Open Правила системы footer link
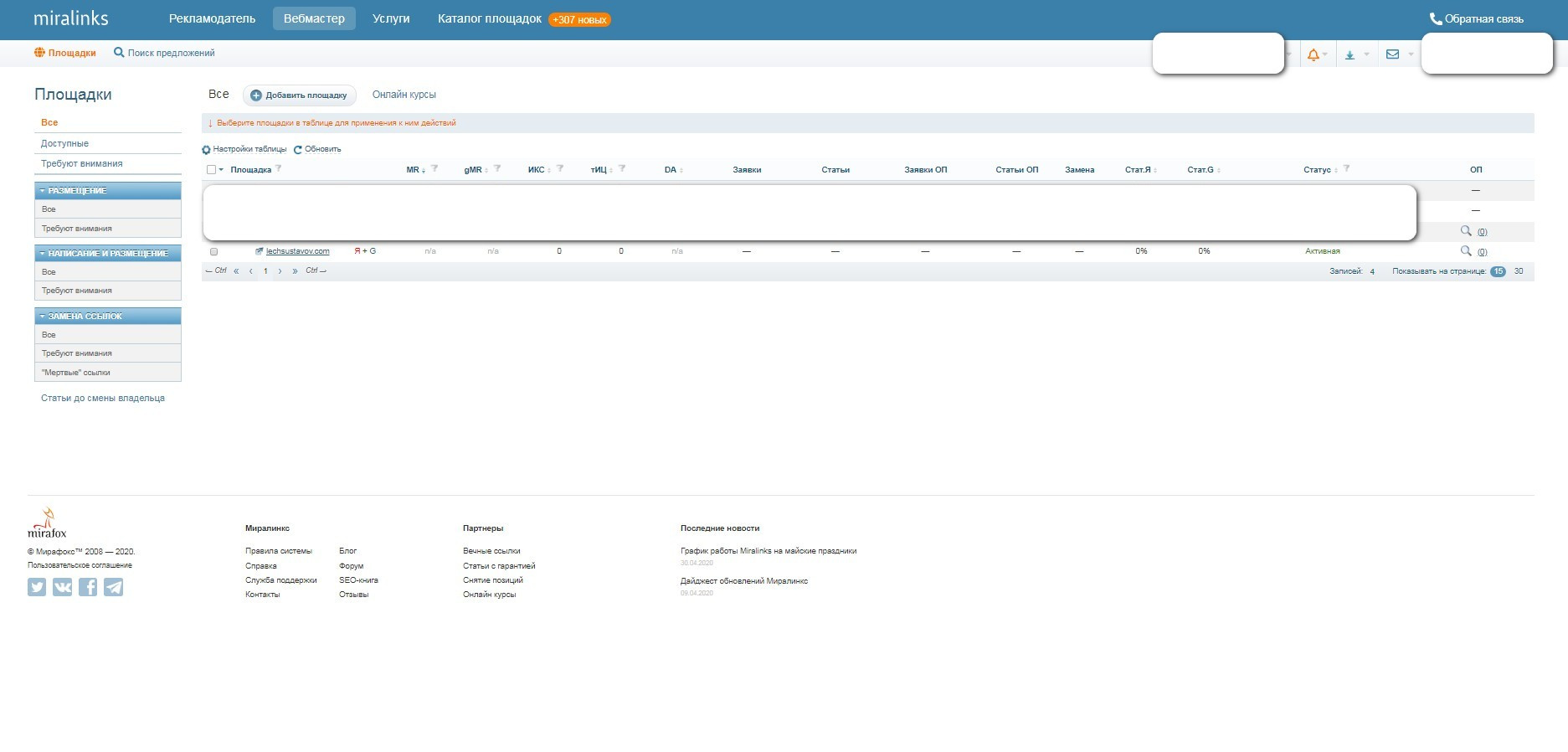 [x=279, y=551]
